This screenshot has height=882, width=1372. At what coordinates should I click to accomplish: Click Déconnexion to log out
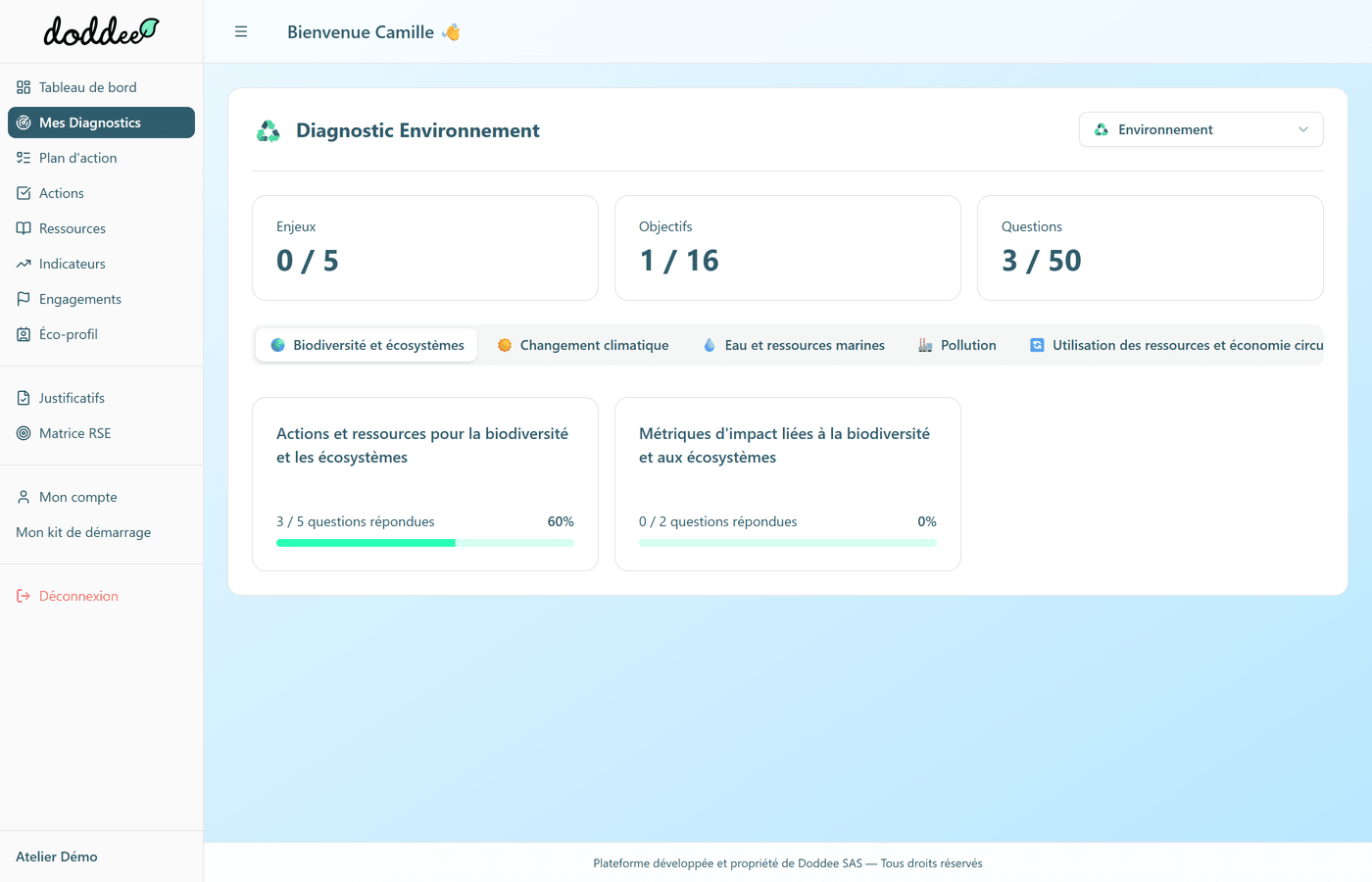coord(101,596)
